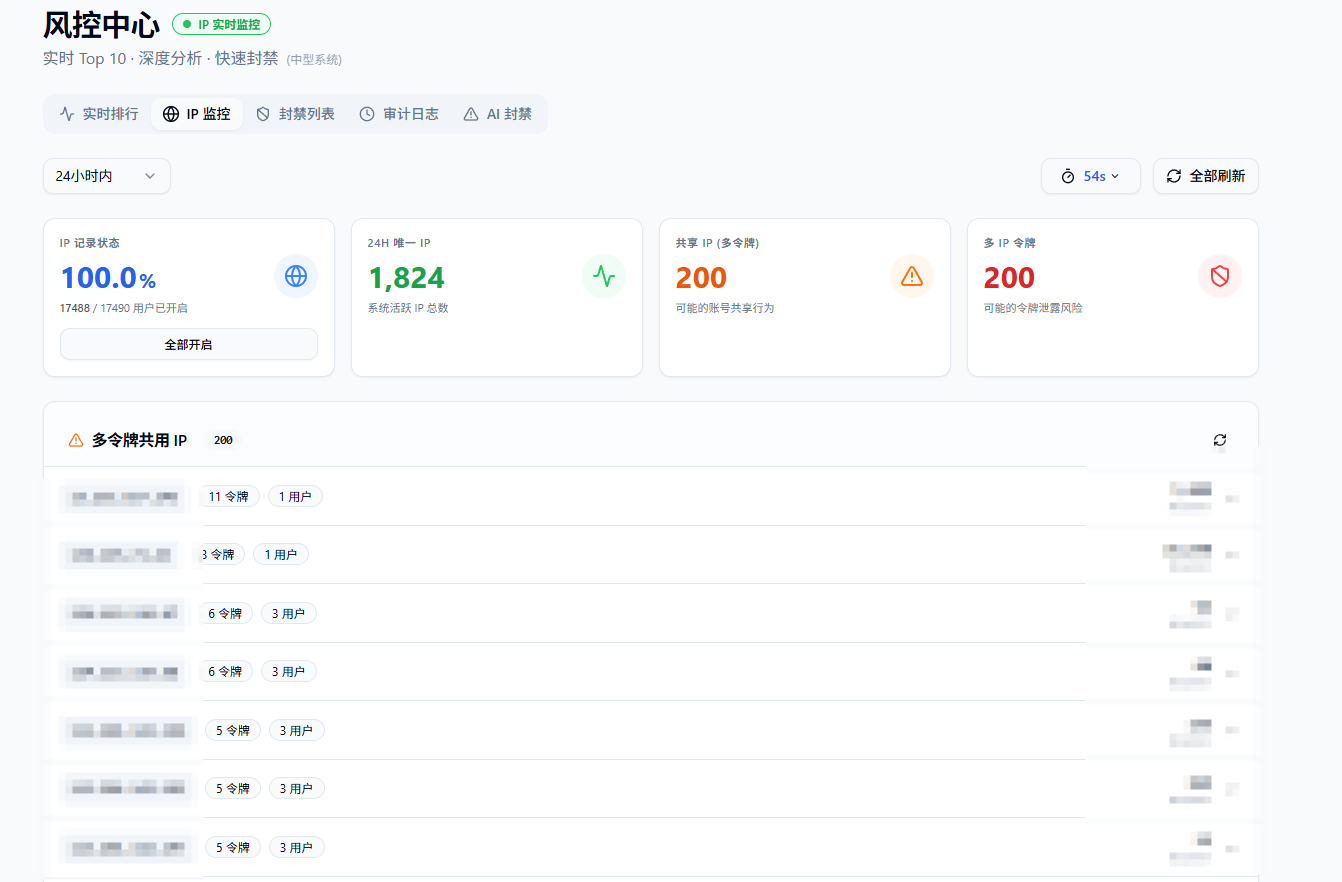Image resolution: width=1342 pixels, height=882 pixels.
Task: Click the orange warning triangle in 共享IP card
Action: (x=912, y=276)
